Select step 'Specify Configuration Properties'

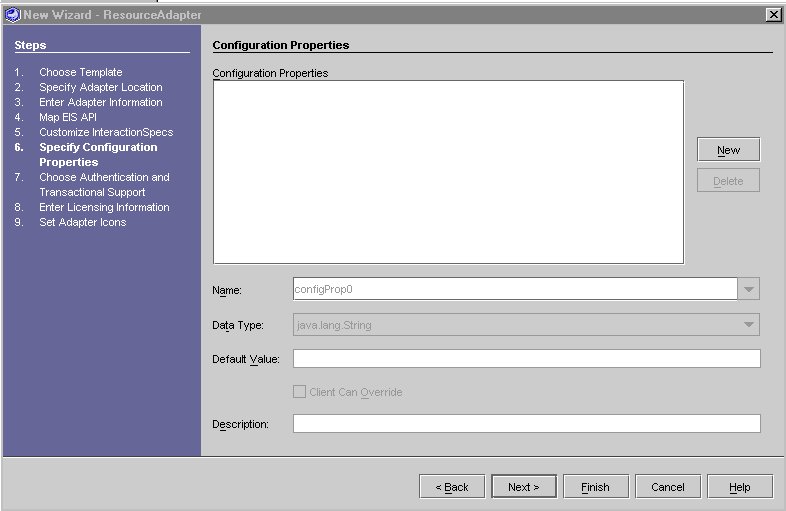click(x=98, y=154)
